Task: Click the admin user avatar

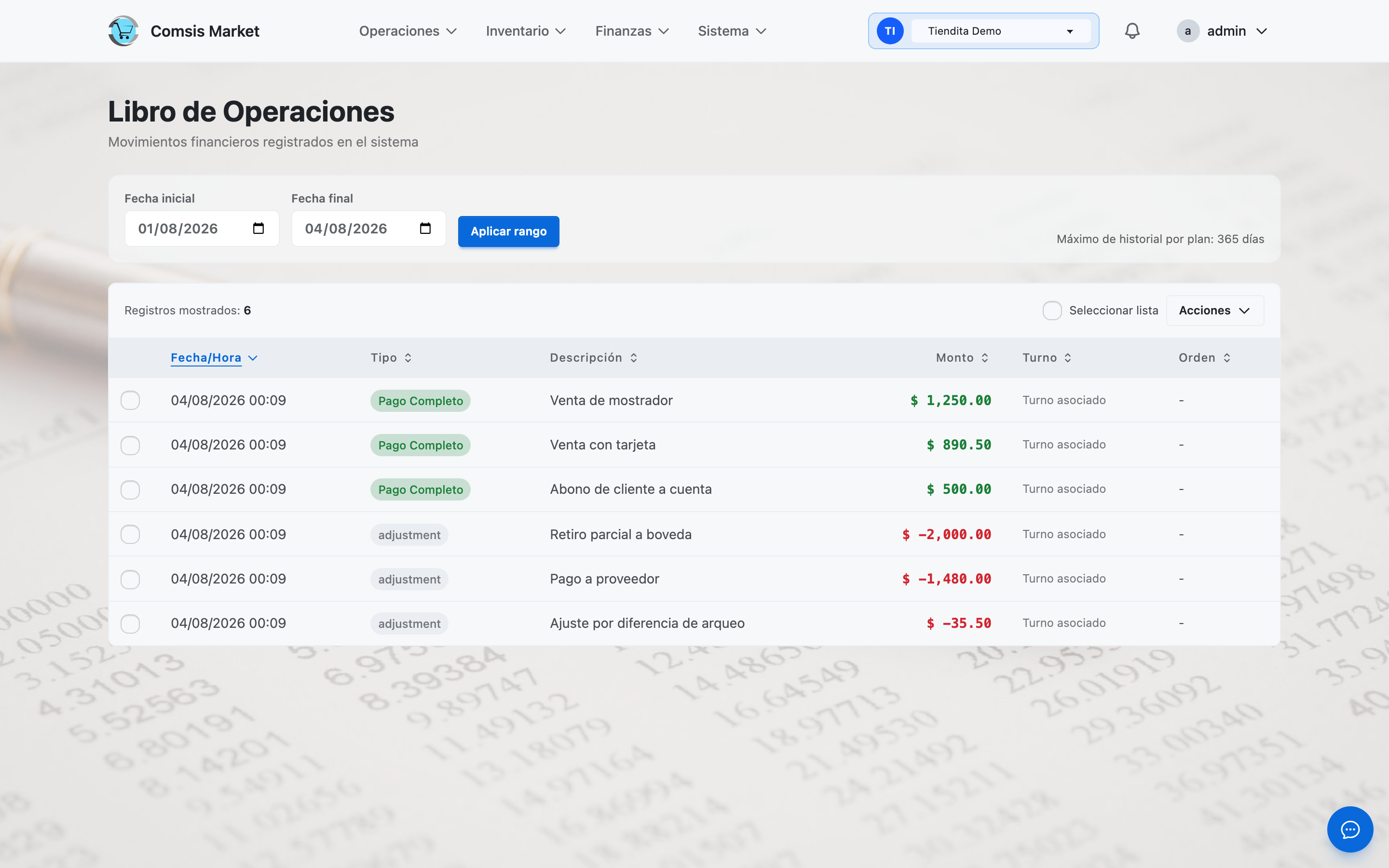Action: click(x=1187, y=31)
